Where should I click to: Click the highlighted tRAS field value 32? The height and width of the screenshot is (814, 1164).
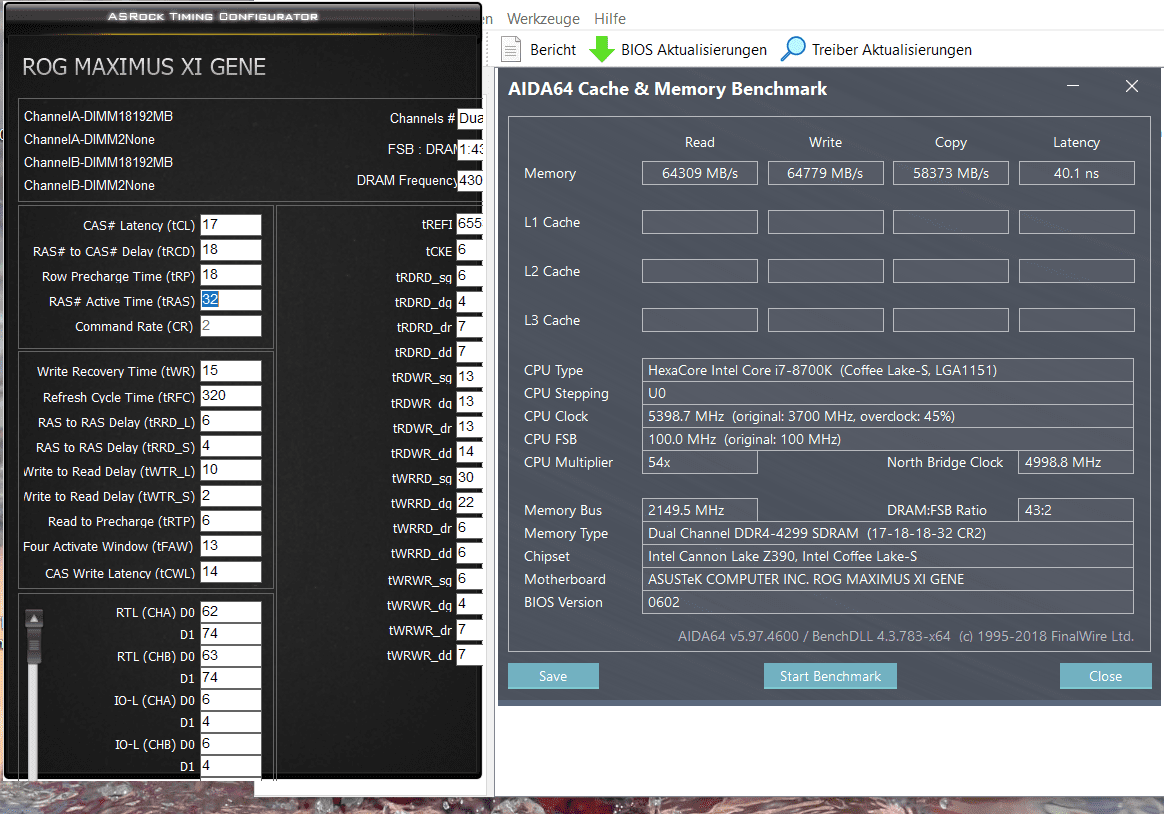(x=231, y=301)
